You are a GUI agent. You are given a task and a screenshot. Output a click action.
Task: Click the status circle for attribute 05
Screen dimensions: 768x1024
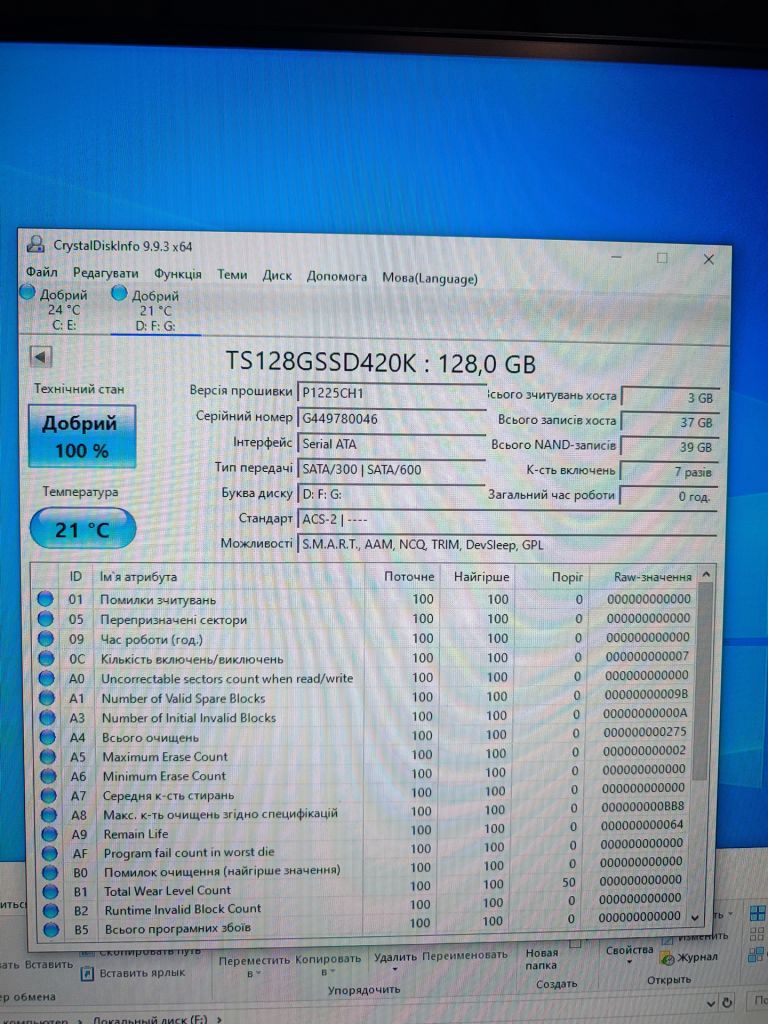point(46,618)
